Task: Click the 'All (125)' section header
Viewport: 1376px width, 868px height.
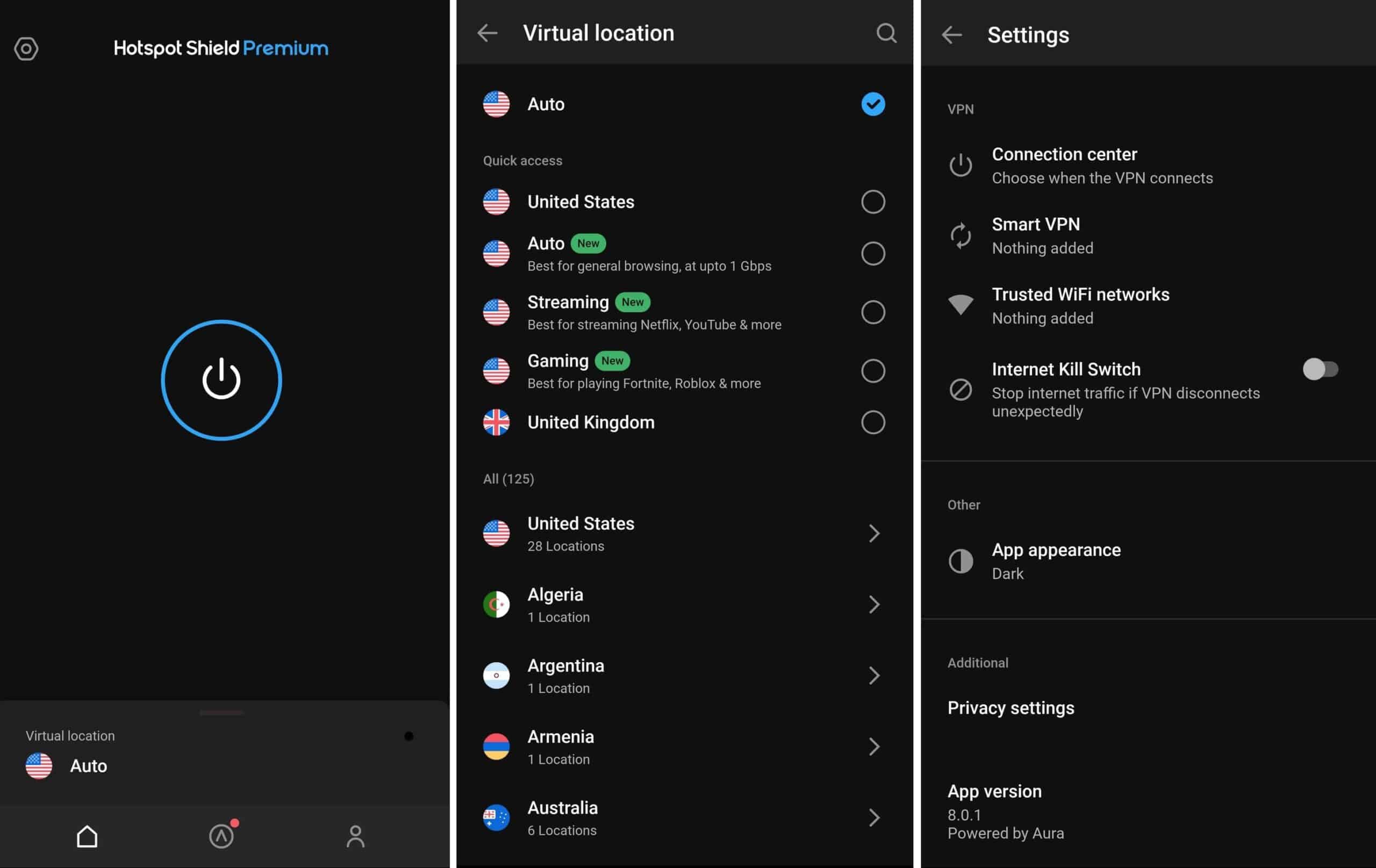Action: [x=508, y=479]
